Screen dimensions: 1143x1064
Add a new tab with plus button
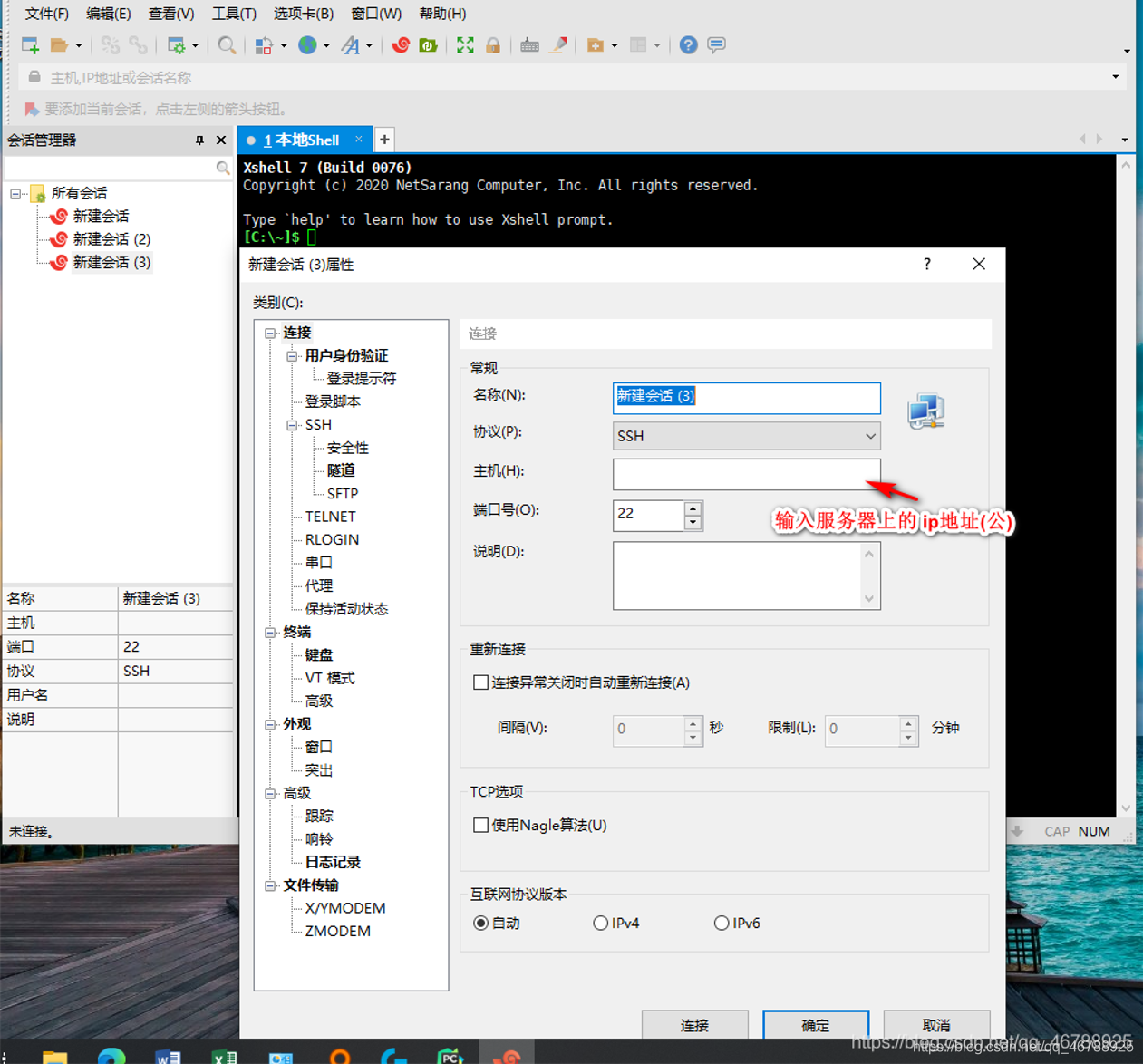[384, 140]
